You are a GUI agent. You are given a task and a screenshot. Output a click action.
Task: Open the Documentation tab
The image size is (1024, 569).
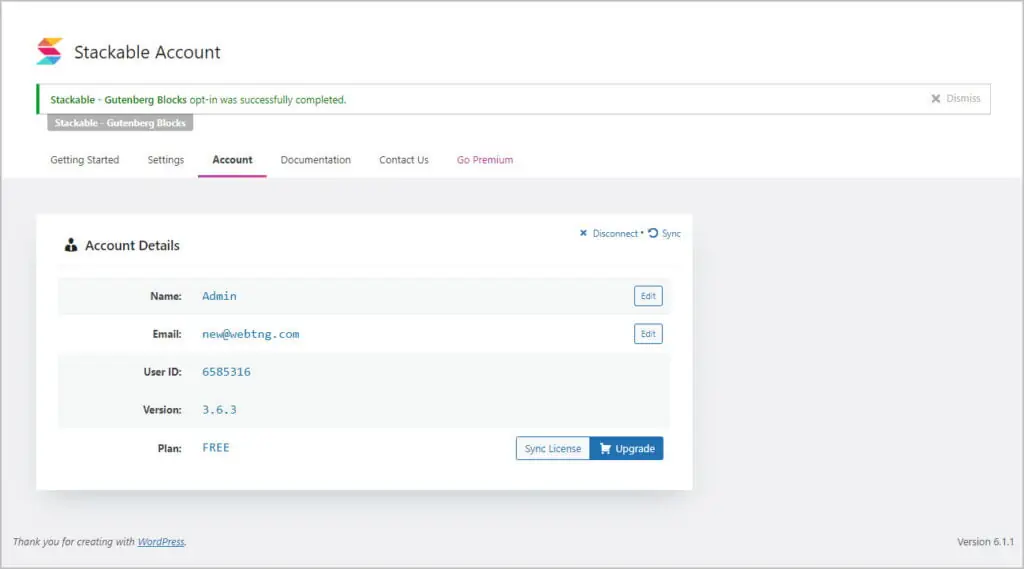point(315,160)
